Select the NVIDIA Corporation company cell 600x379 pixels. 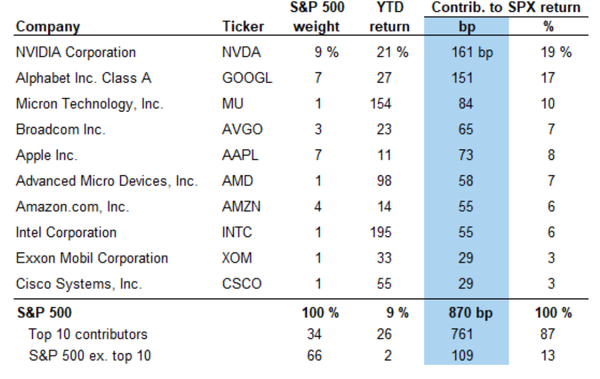pos(76,52)
